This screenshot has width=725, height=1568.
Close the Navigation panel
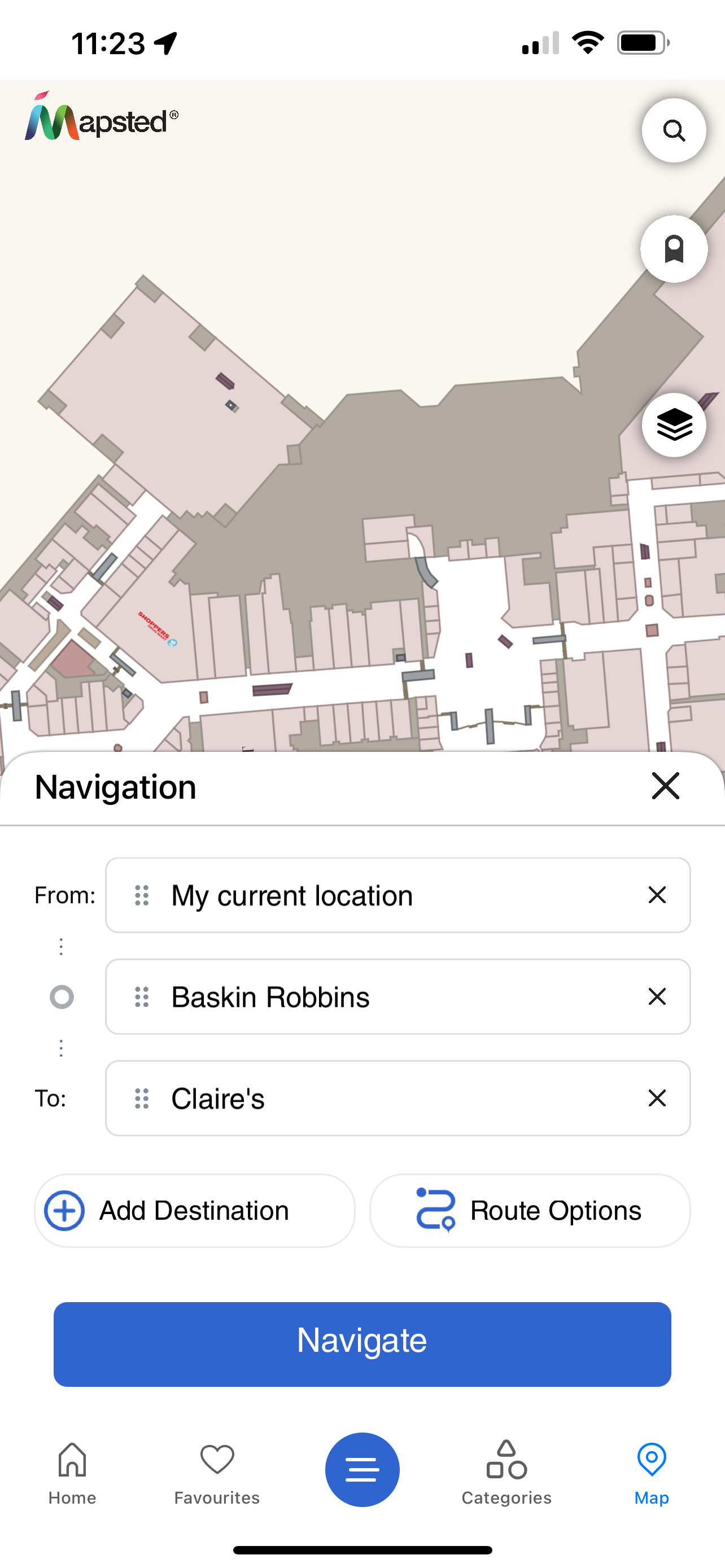[665, 786]
